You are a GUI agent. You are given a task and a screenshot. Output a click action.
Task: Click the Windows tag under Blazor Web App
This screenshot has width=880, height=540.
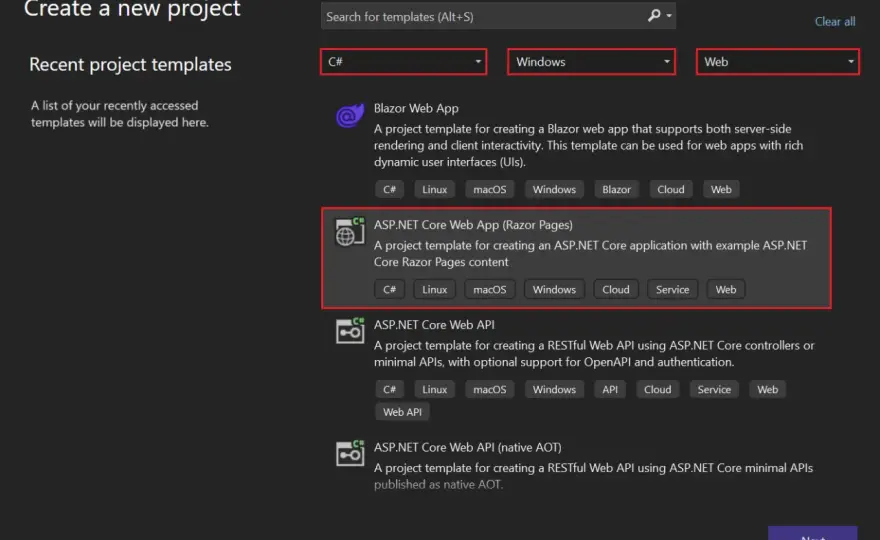point(554,189)
